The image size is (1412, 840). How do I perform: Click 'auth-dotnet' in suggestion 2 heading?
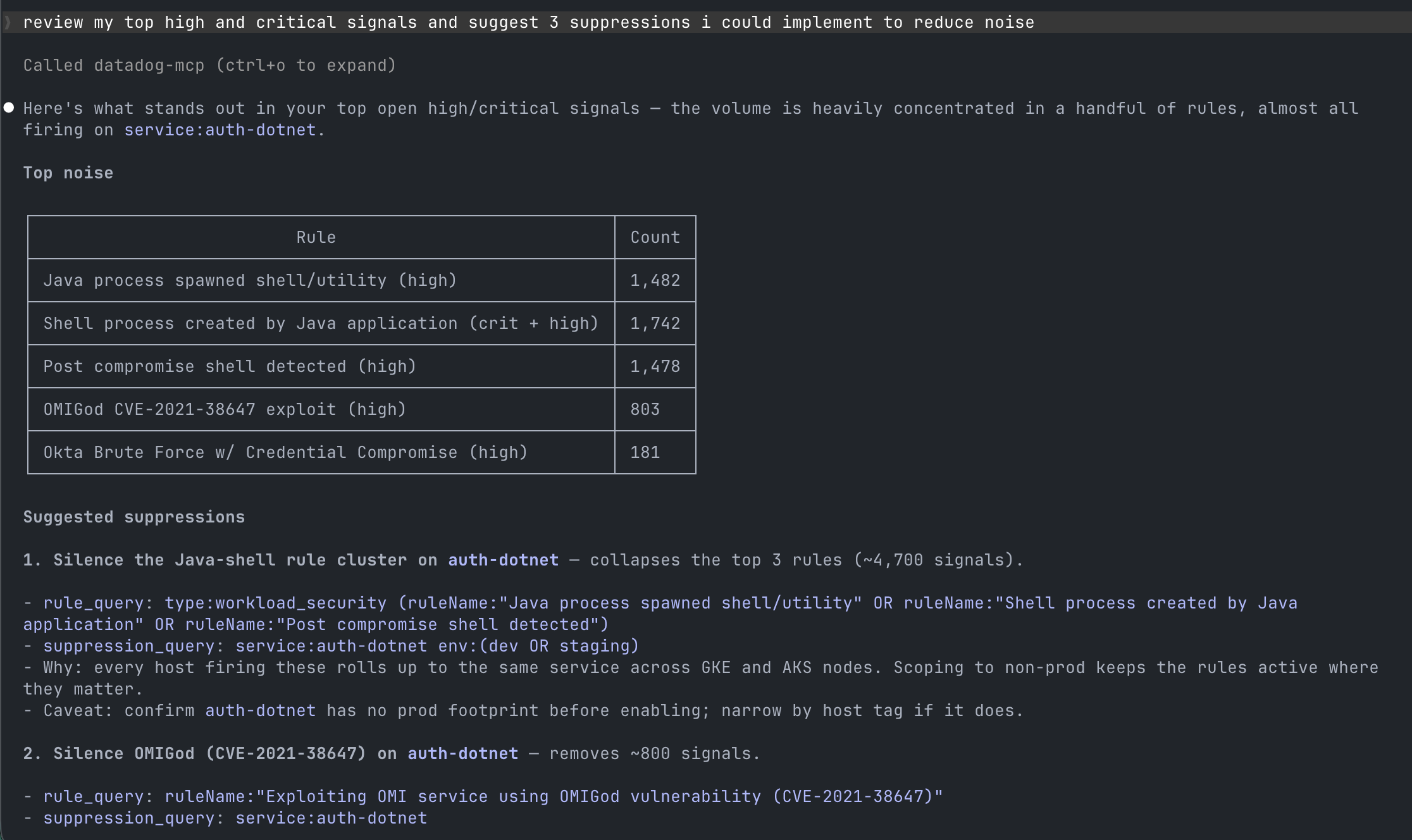(462, 754)
